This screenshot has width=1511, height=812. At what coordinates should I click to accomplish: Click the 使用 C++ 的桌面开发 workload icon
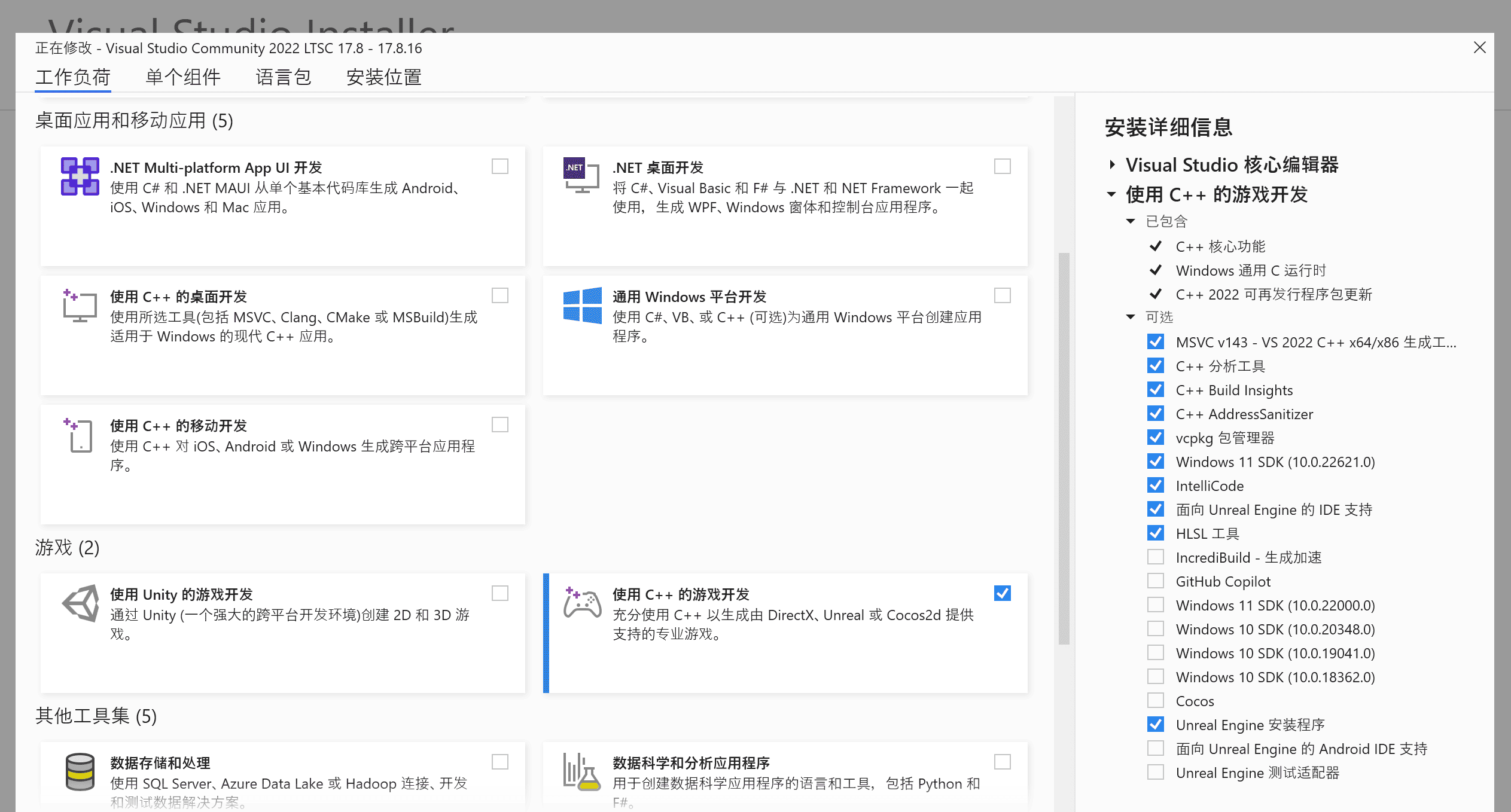click(x=80, y=306)
